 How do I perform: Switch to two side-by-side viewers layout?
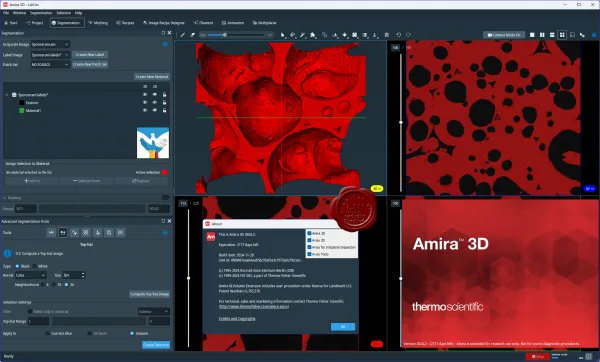click(542, 35)
